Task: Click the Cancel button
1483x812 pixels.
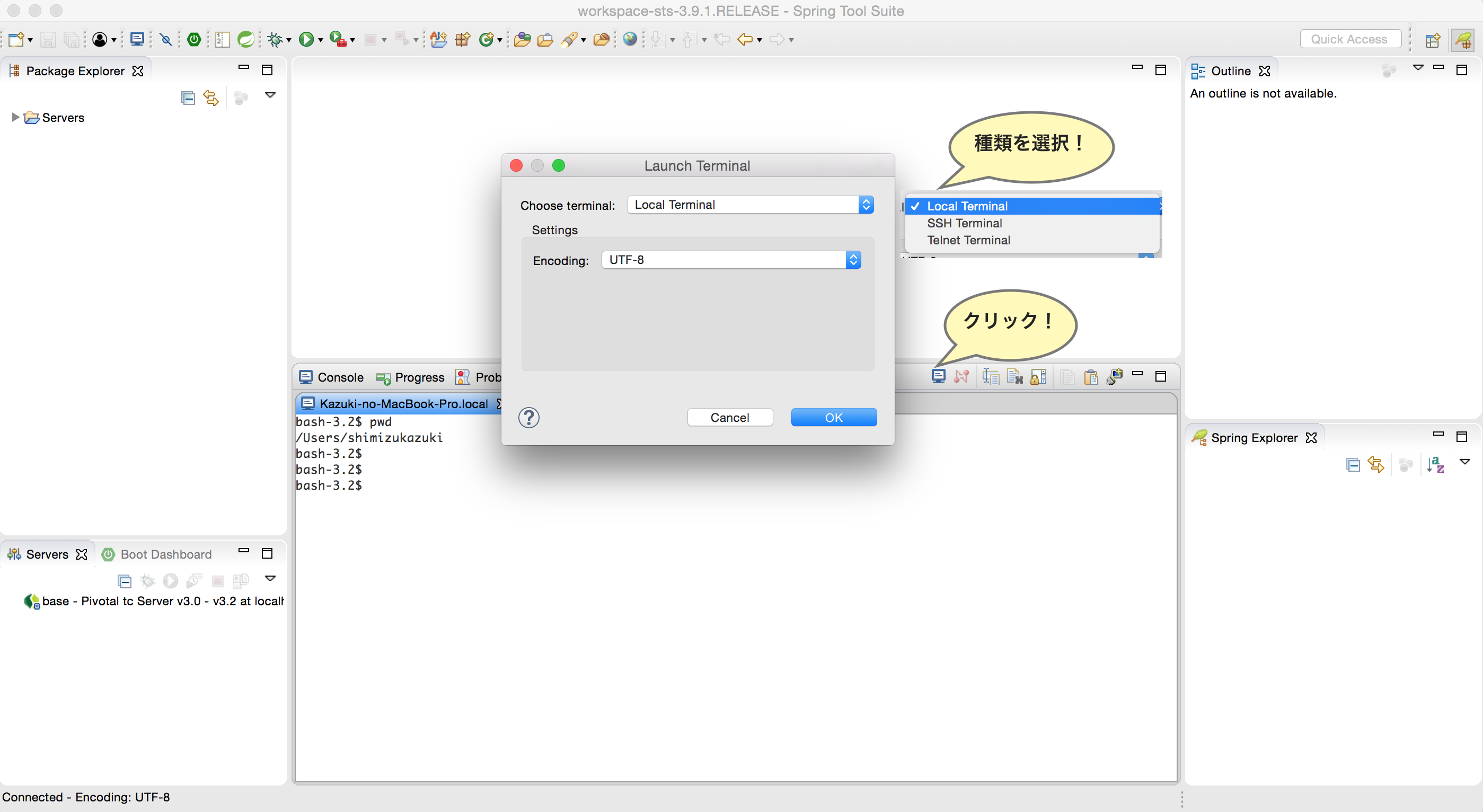Action: click(730, 417)
